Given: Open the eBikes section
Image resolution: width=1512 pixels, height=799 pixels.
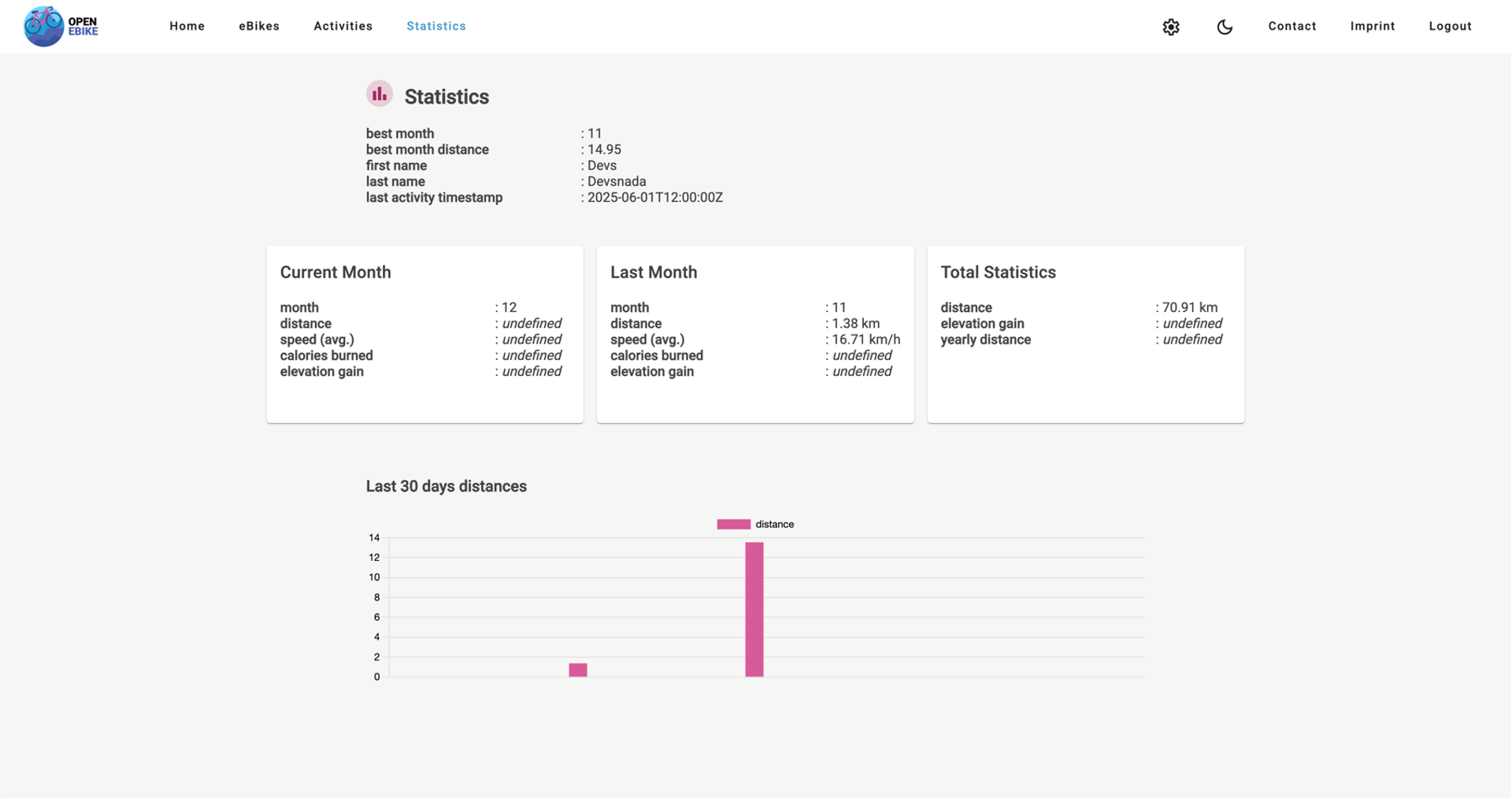Looking at the screenshot, I should click(x=258, y=26).
